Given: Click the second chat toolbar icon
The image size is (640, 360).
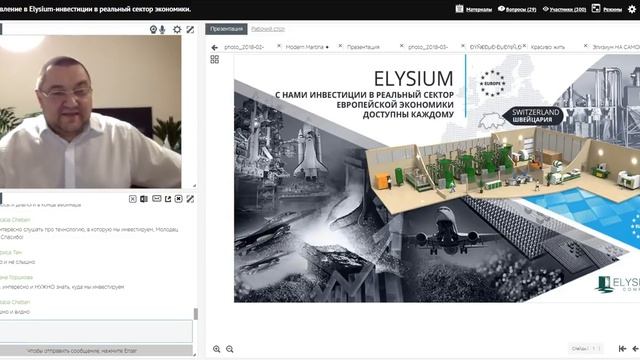Looking at the screenshot, I should click(x=144, y=199).
